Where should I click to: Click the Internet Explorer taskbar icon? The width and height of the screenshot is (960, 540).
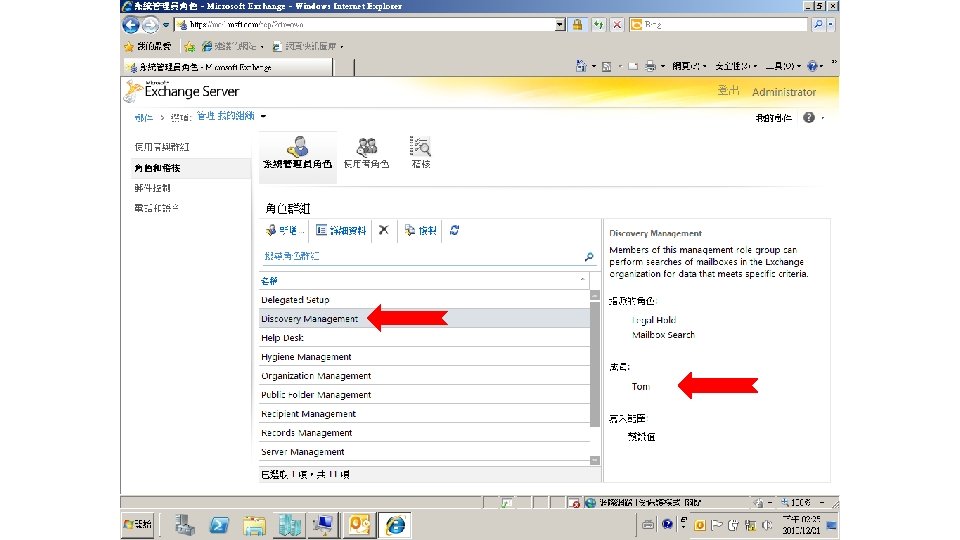[395, 525]
